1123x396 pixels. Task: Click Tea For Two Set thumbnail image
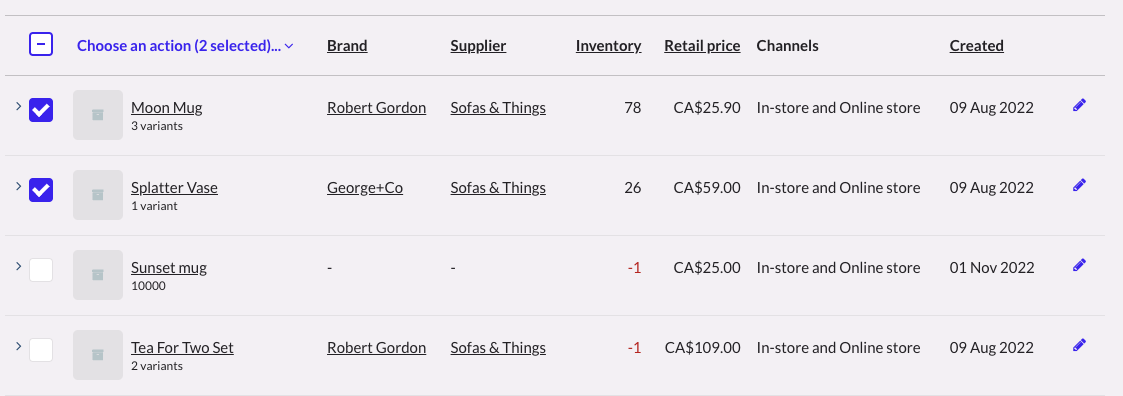[98, 355]
